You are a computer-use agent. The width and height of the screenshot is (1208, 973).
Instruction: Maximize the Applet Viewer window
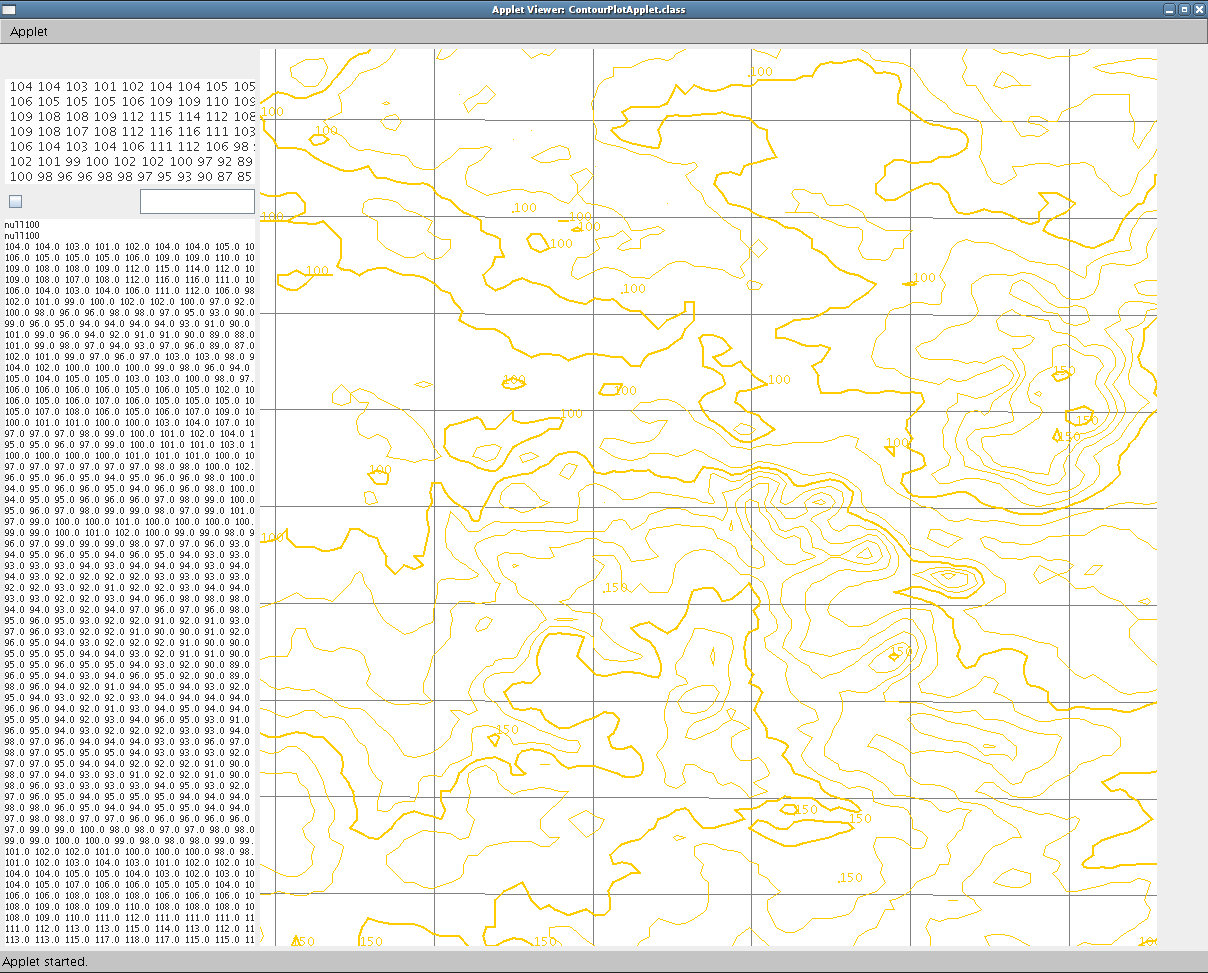[x=1184, y=9]
